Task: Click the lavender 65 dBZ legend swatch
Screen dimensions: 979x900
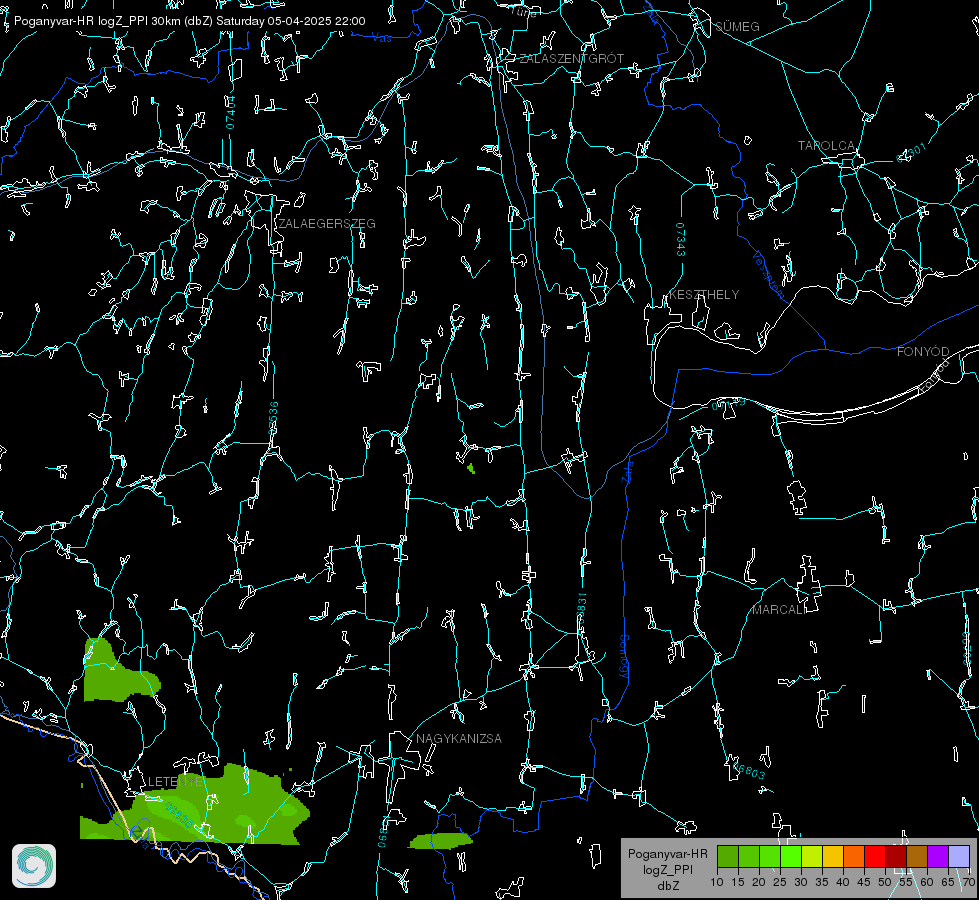Action: [958, 856]
